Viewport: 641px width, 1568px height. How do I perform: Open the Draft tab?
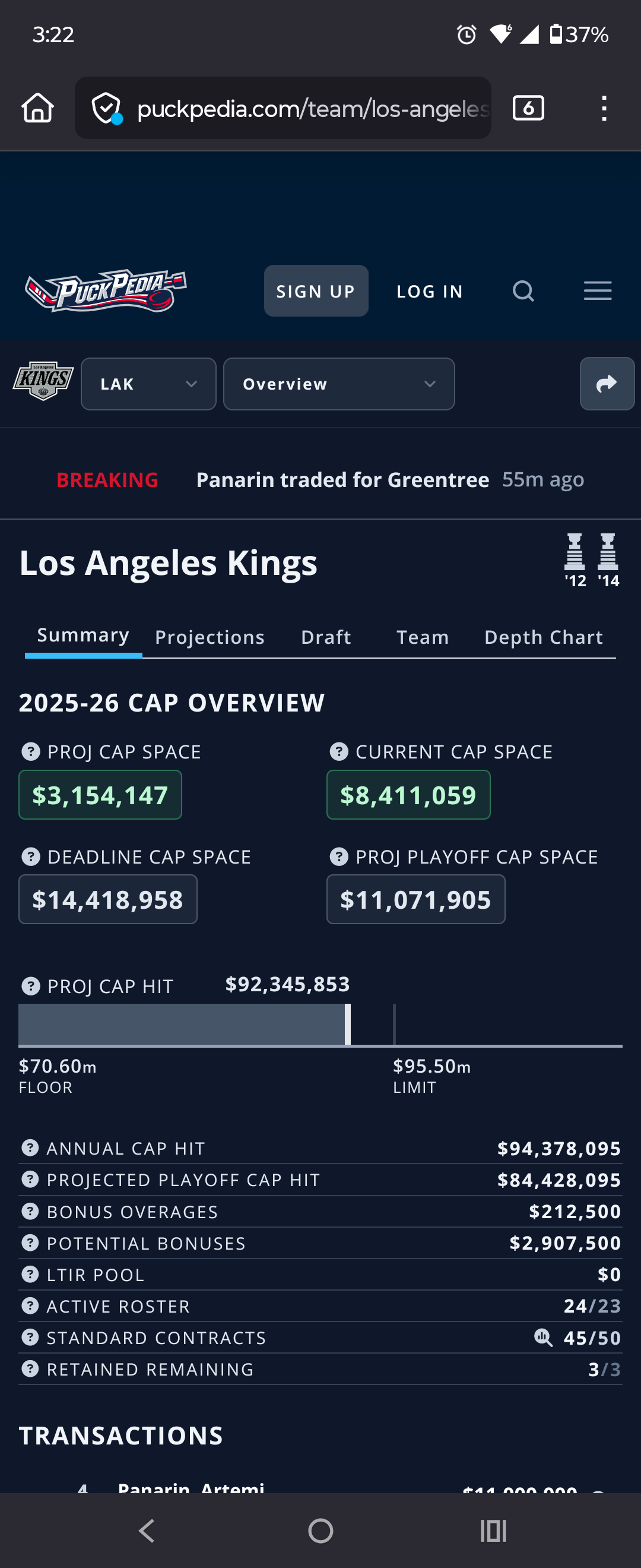click(x=326, y=637)
